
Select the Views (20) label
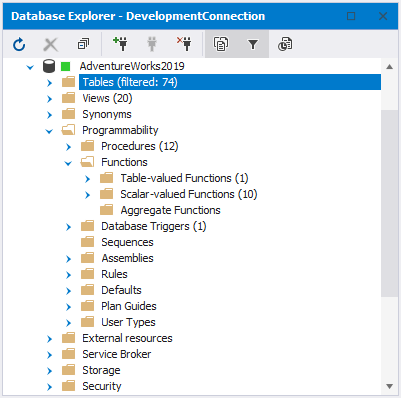tap(107, 98)
